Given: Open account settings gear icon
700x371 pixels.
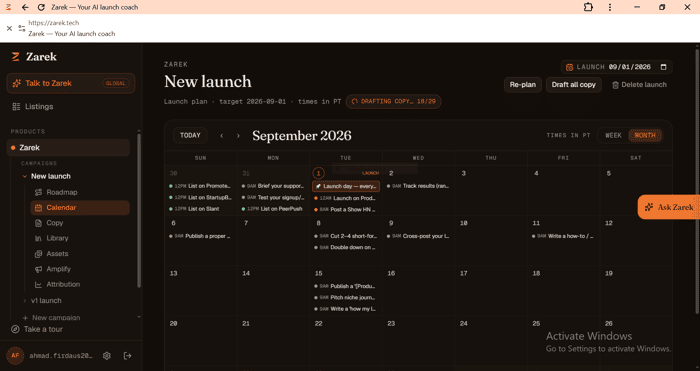Looking at the screenshot, I should pos(107,356).
